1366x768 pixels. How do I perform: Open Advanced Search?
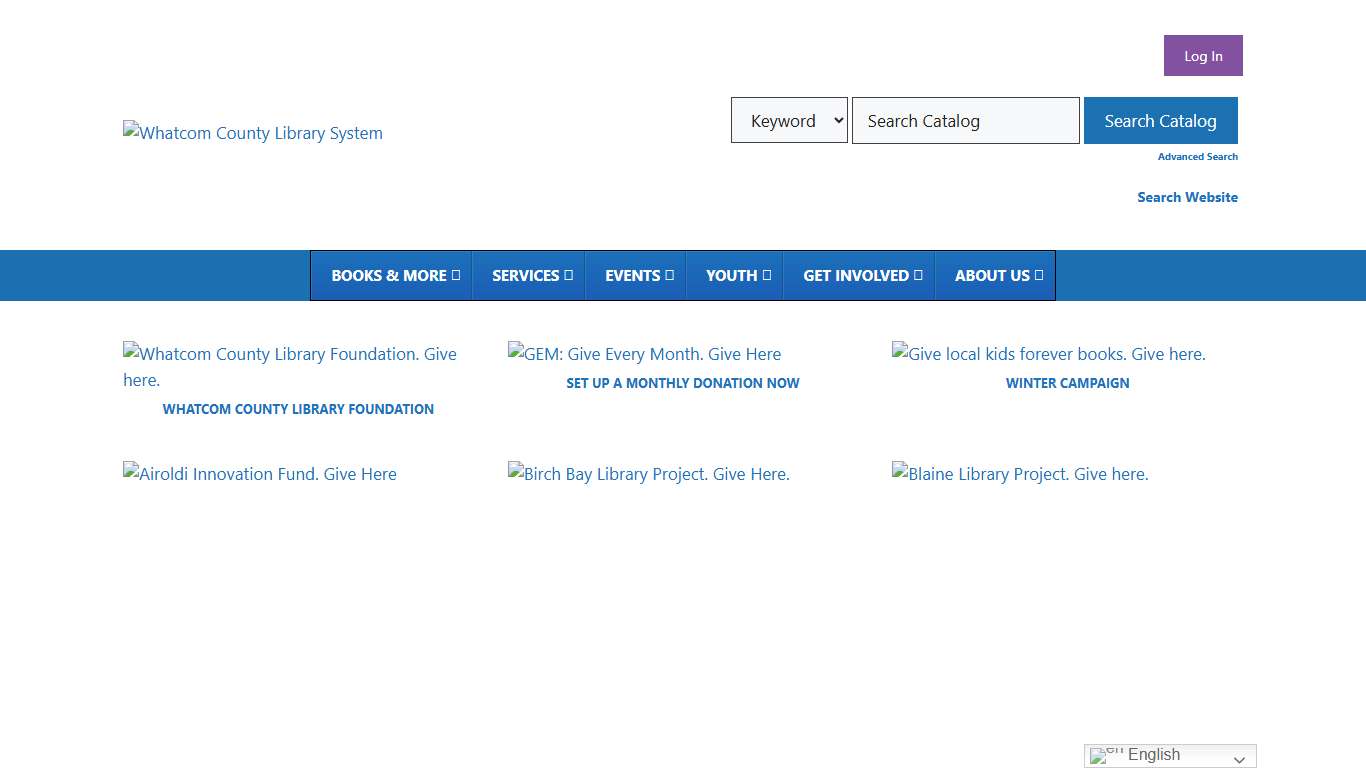pos(1197,156)
